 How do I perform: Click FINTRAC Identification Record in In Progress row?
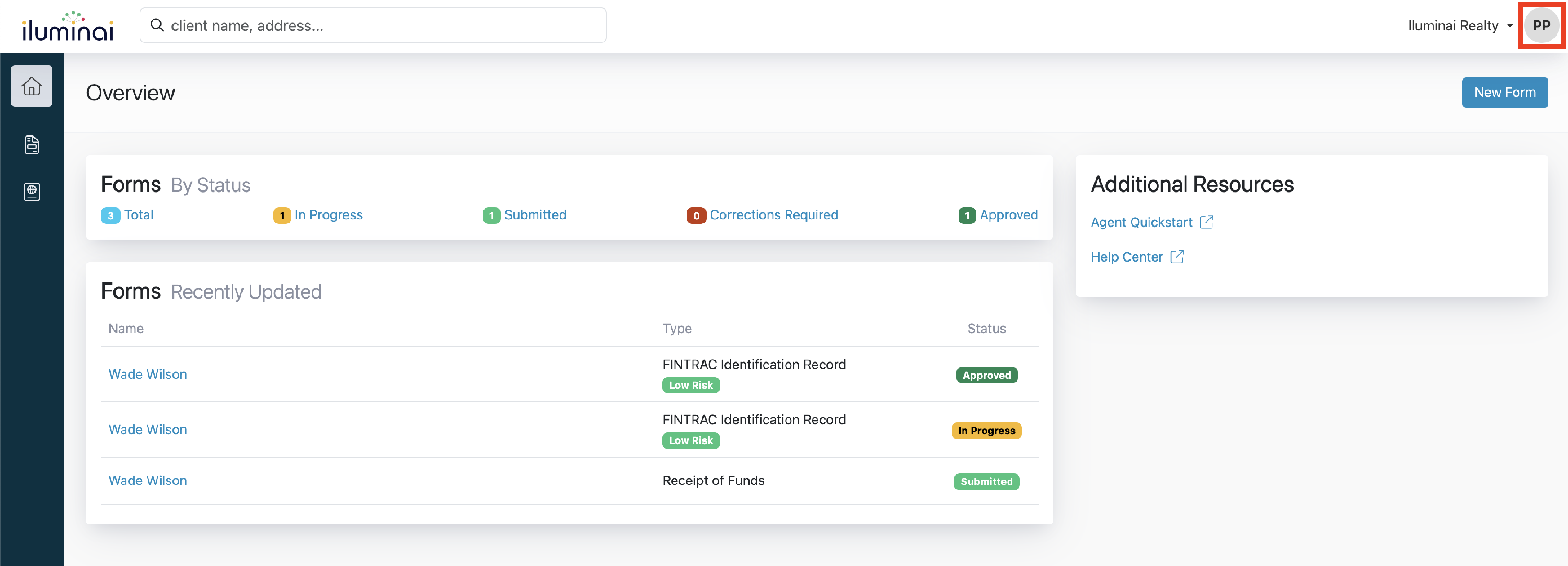(x=754, y=420)
